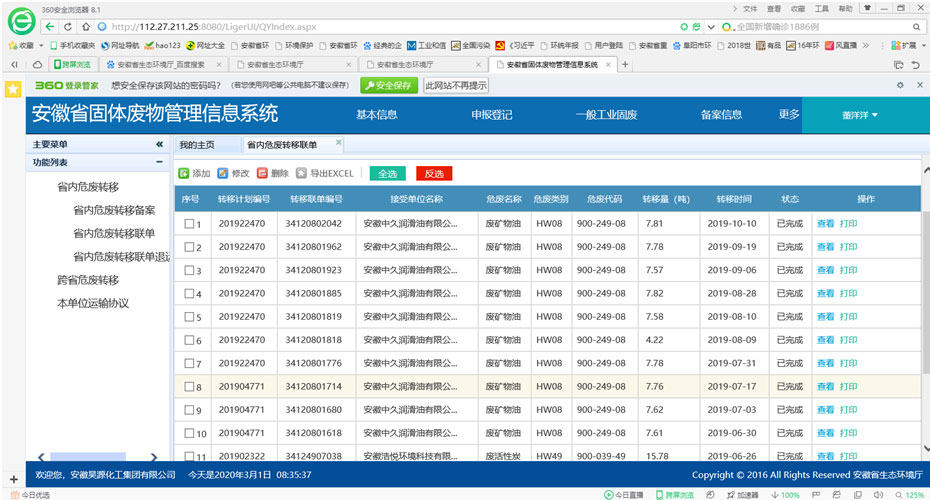
Task: Switch to the 我的主页 tab
Action: tap(197, 145)
